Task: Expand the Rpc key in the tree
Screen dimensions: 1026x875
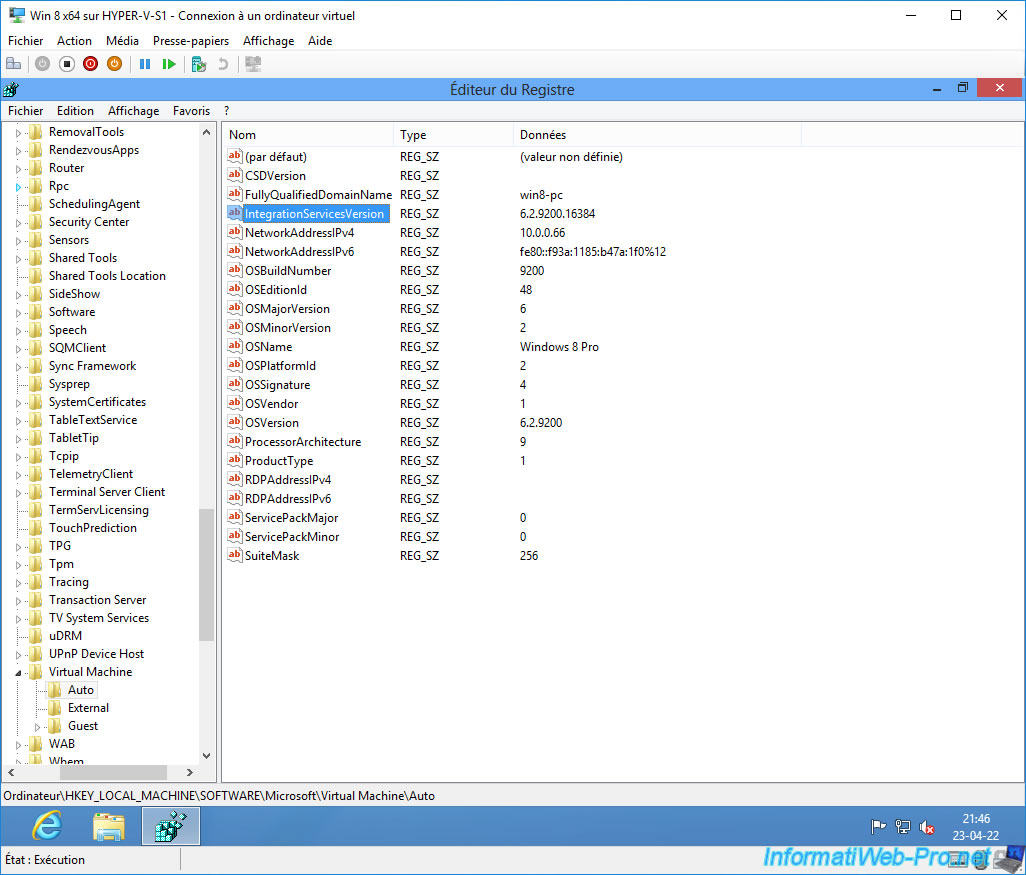Action: pos(18,187)
